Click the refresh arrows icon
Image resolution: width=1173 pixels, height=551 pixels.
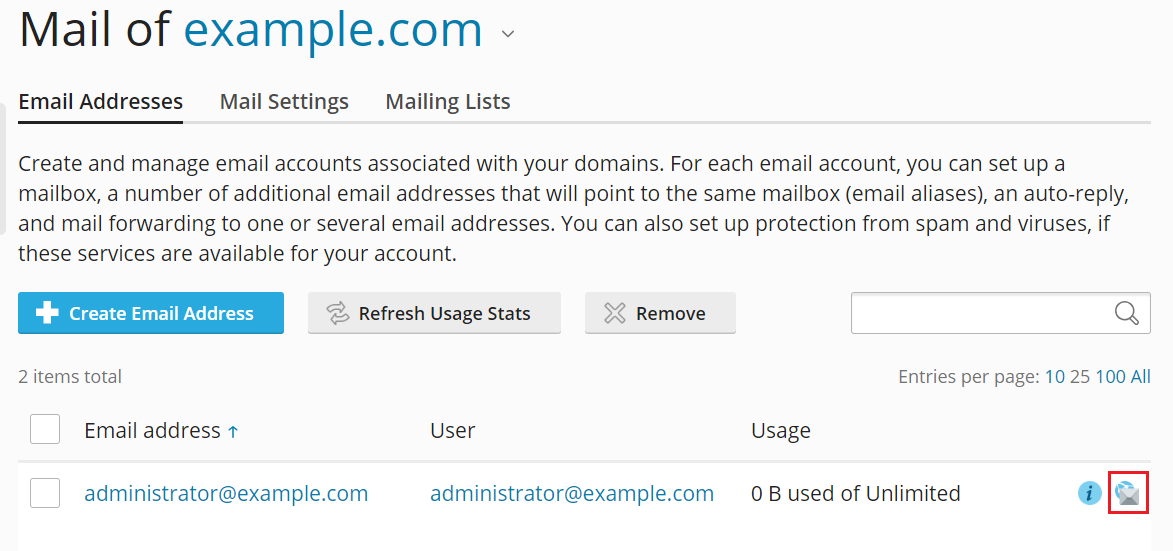(338, 313)
